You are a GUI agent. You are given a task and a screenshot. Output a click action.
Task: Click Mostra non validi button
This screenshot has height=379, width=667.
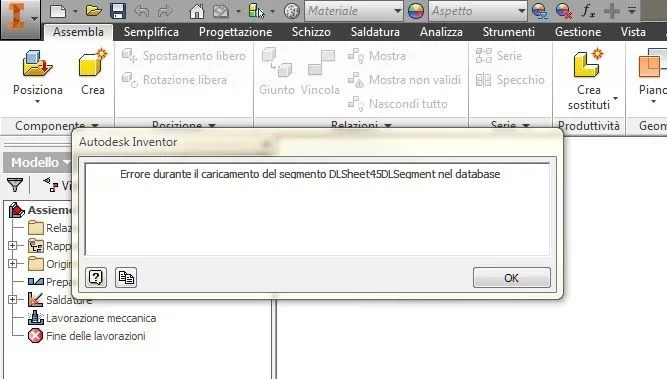404,80
